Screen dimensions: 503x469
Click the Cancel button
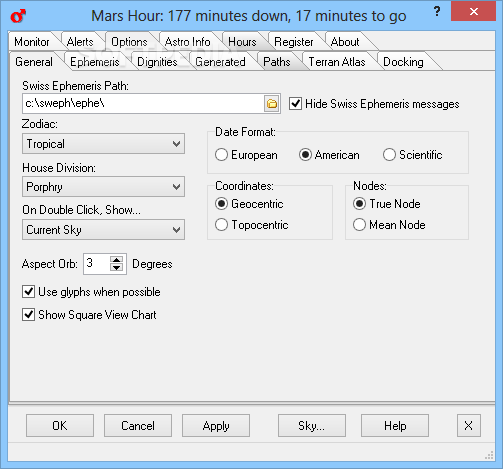click(138, 426)
